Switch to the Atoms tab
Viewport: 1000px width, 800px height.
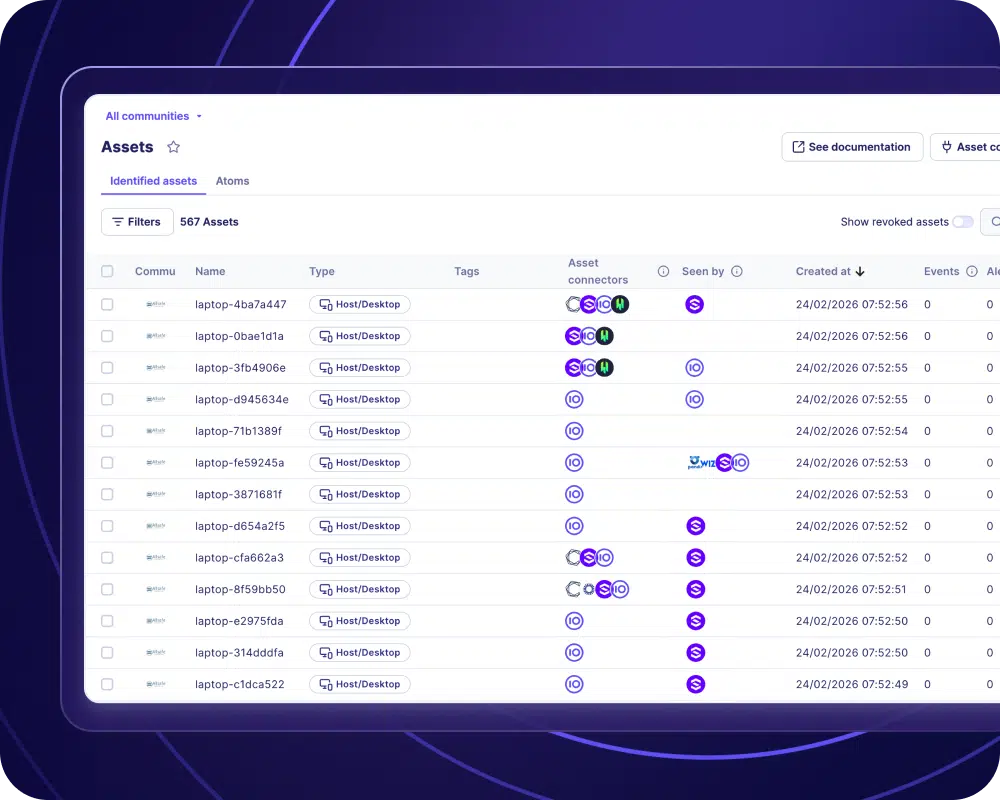[x=232, y=181]
